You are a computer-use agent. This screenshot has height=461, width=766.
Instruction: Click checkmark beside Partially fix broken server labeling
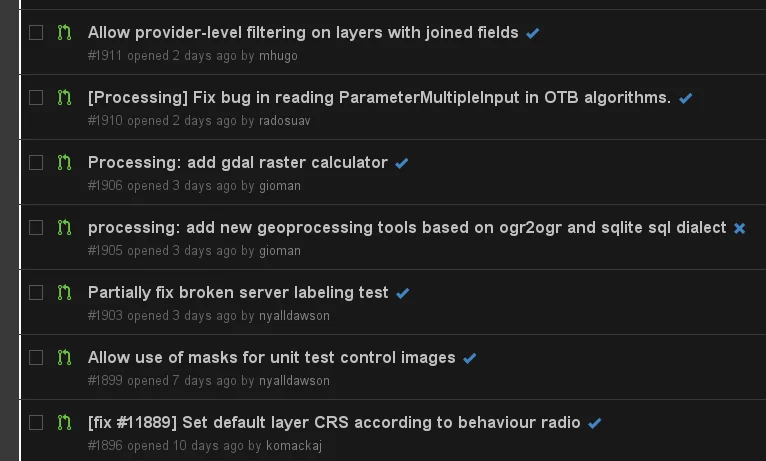click(x=403, y=293)
